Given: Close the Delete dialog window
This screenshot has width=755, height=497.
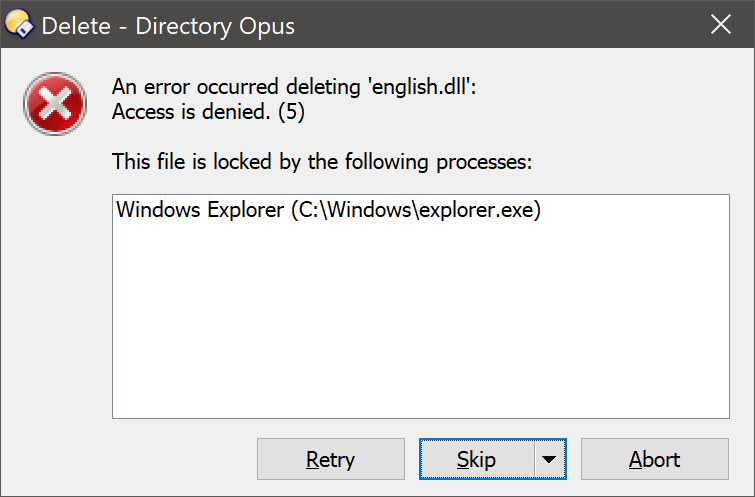Looking at the screenshot, I should click(721, 24).
